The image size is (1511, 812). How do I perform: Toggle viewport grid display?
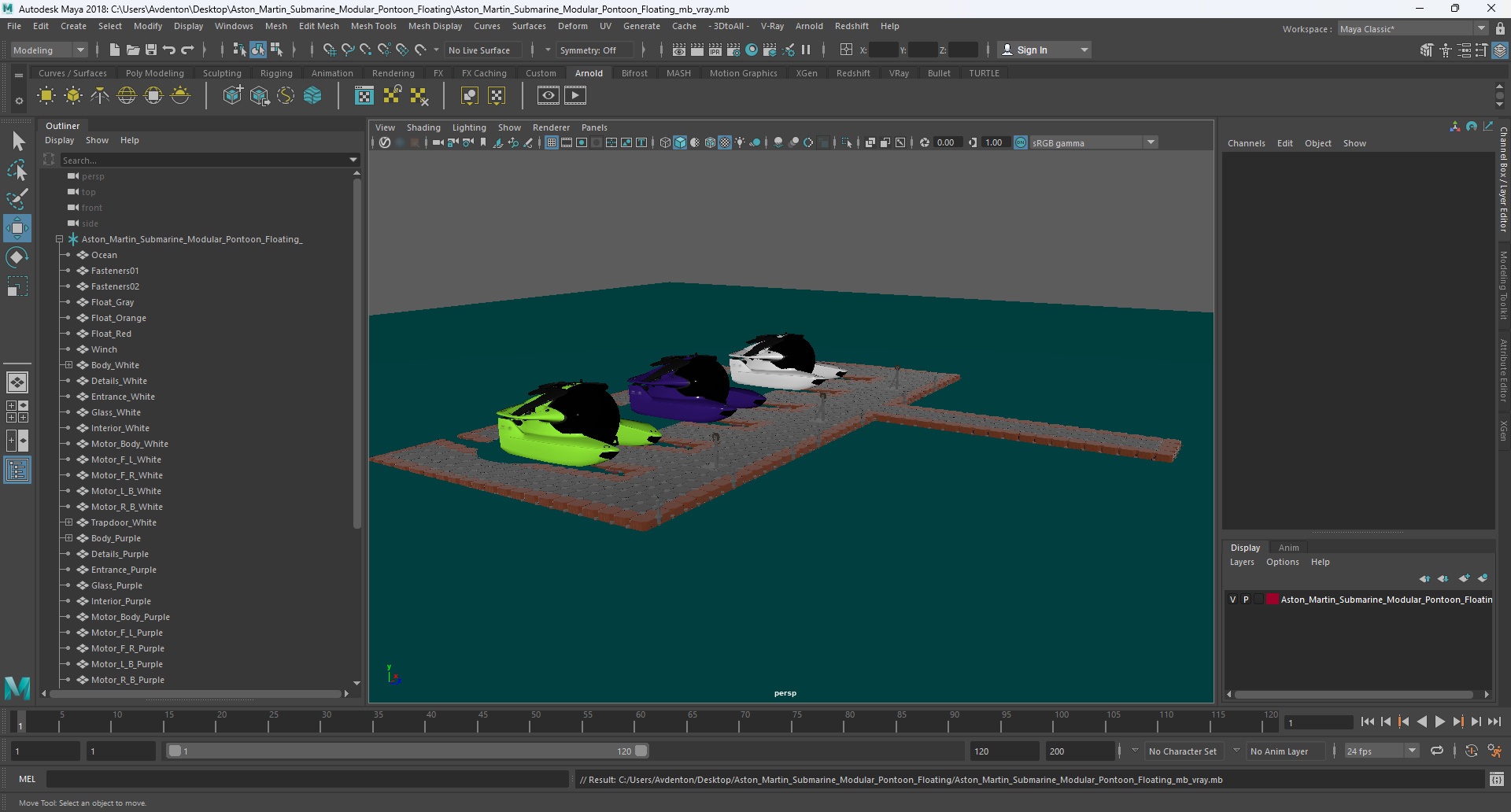pos(552,142)
